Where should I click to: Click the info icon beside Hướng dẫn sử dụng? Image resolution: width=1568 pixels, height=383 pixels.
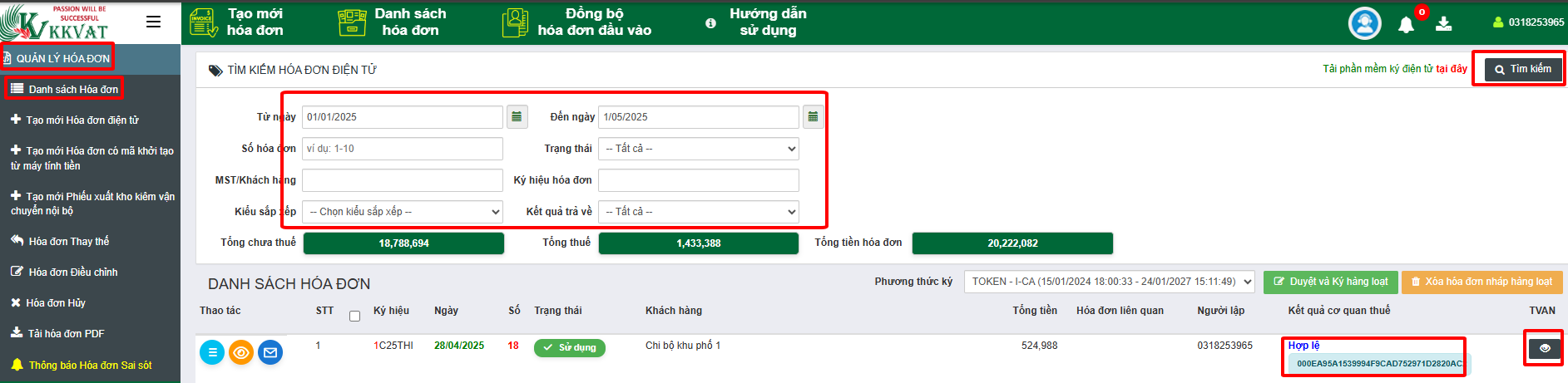[710, 23]
